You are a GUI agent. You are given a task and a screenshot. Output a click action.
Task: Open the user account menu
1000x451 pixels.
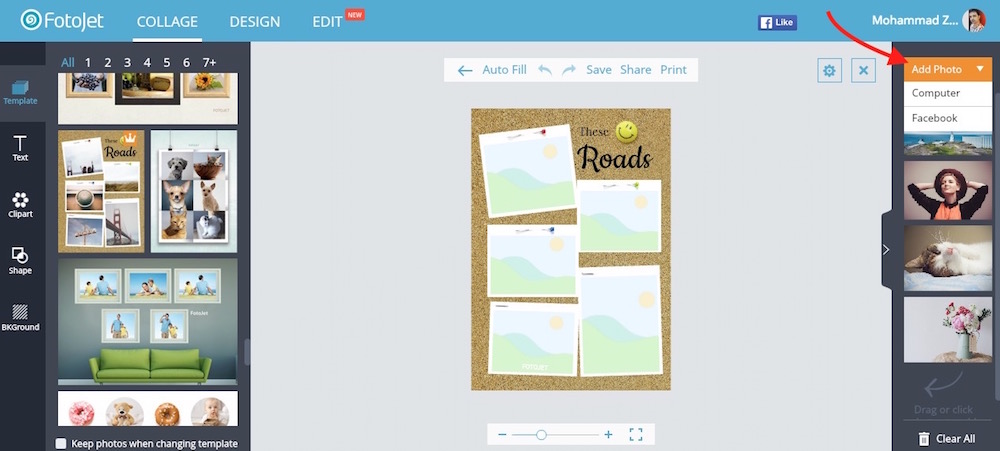(x=914, y=20)
